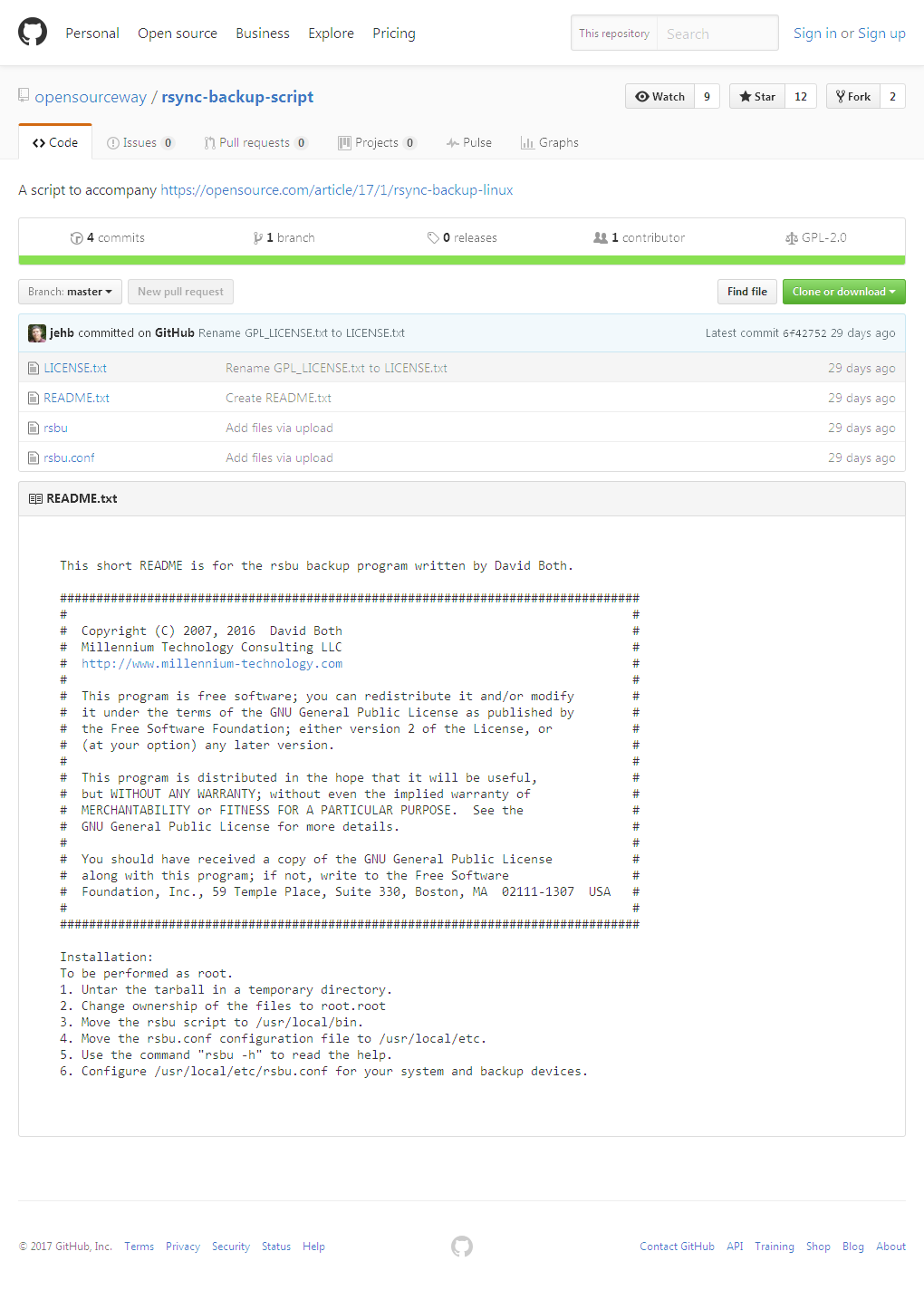
Task: Click the New pull request button
Action: coord(180,292)
